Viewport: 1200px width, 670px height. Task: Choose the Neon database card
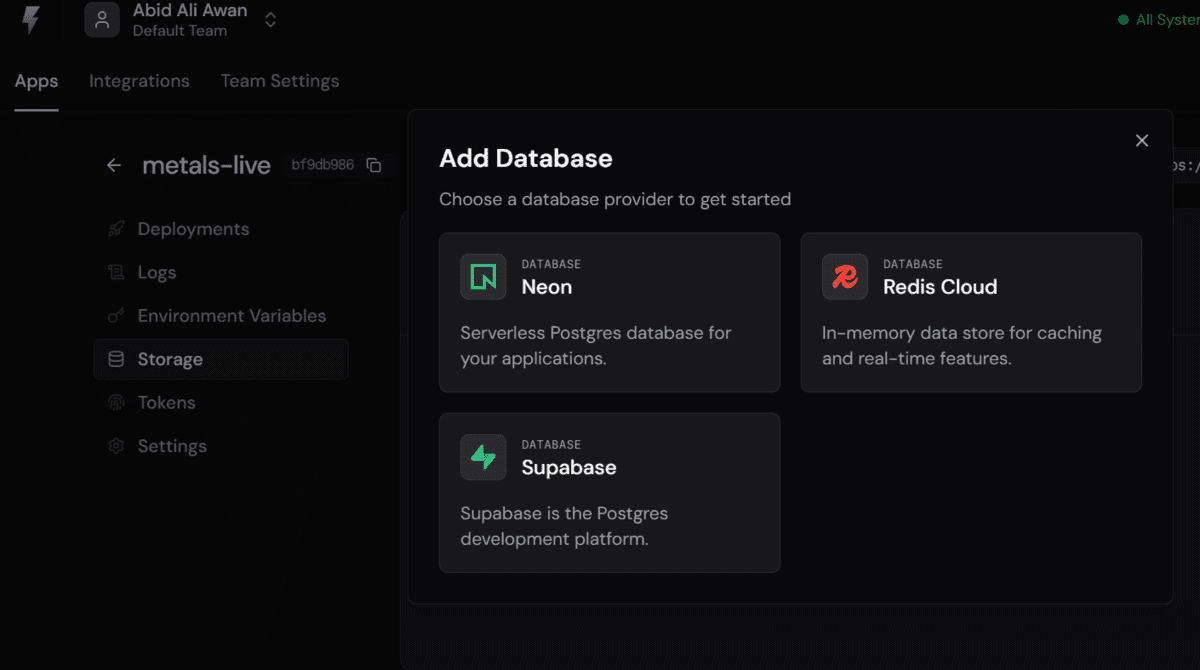pyautogui.click(x=610, y=312)
